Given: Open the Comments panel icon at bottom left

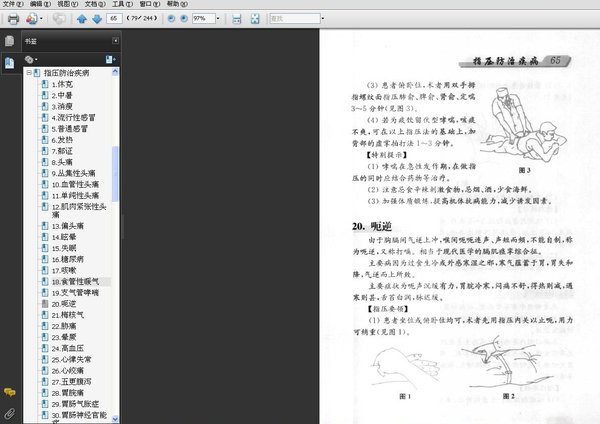Looking at the screenshot, I should coord(9,391).
